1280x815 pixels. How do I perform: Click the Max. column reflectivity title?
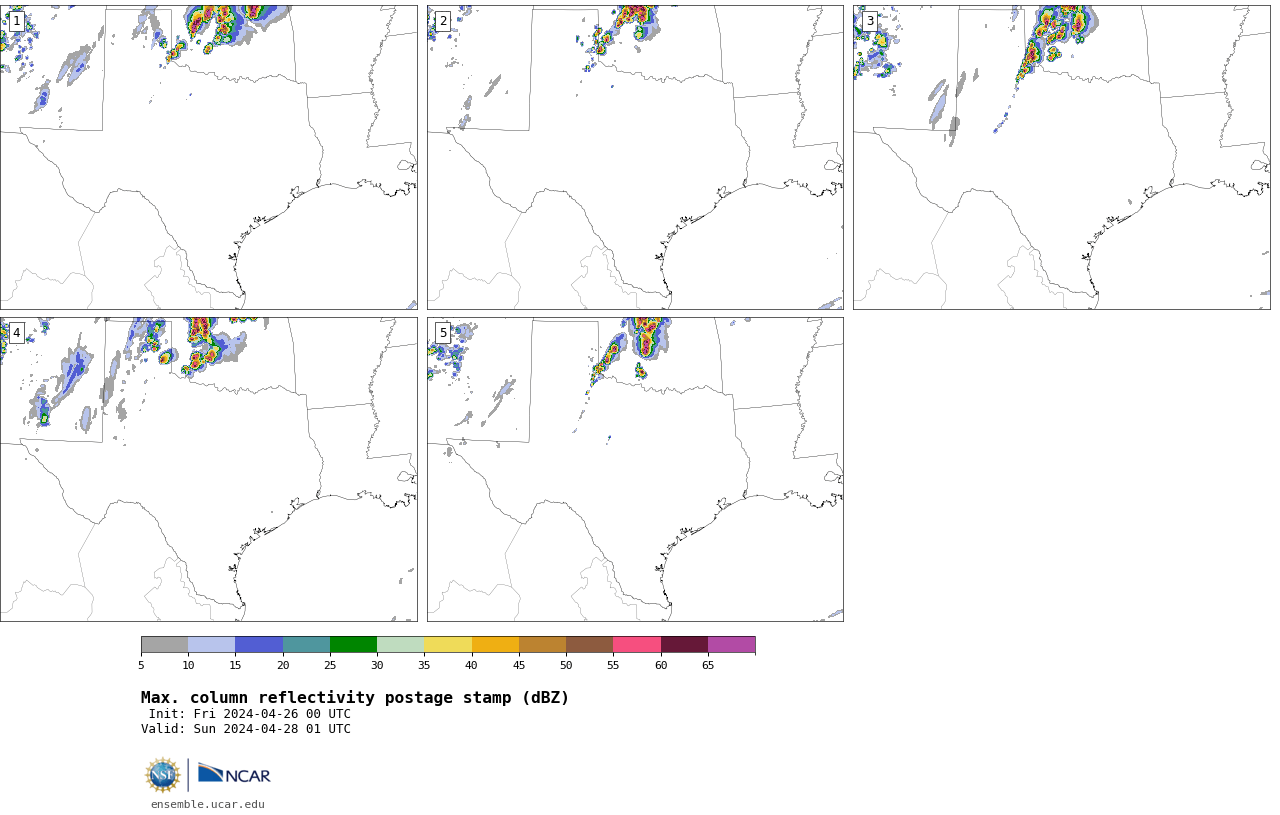355,698
